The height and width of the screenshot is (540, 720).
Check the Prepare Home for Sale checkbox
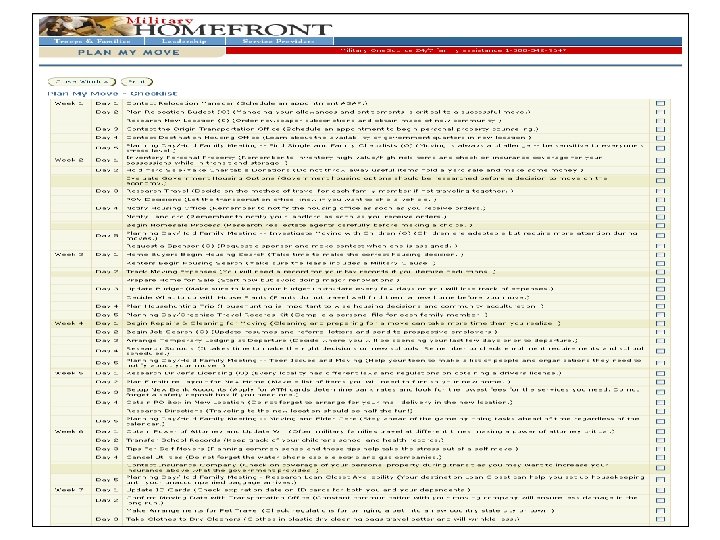660,280
